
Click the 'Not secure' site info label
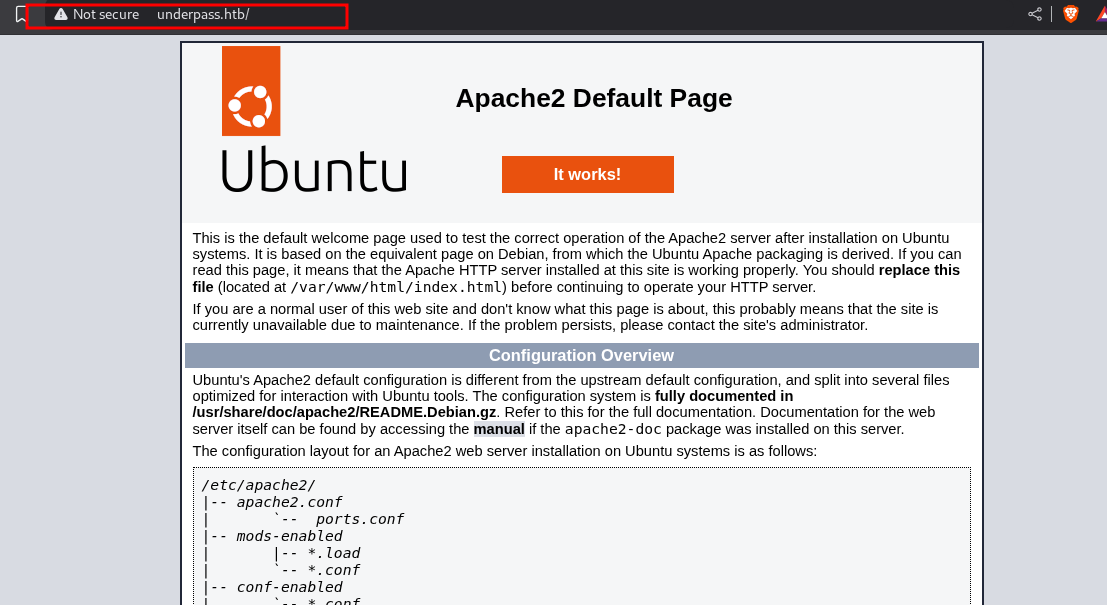(106, 14)
